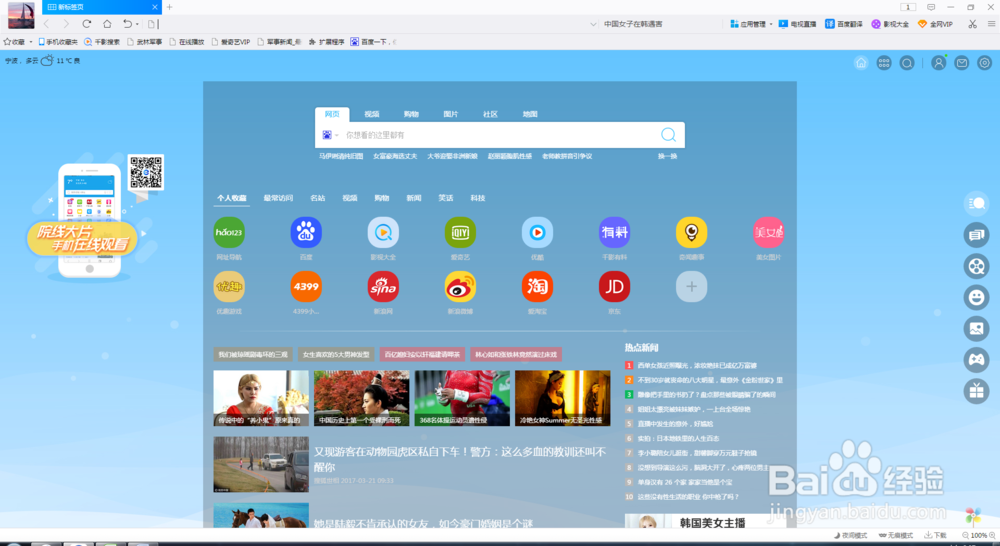Open the hao123 shortcut icon
Screen dimensions: 1000x546
point(229,232)
